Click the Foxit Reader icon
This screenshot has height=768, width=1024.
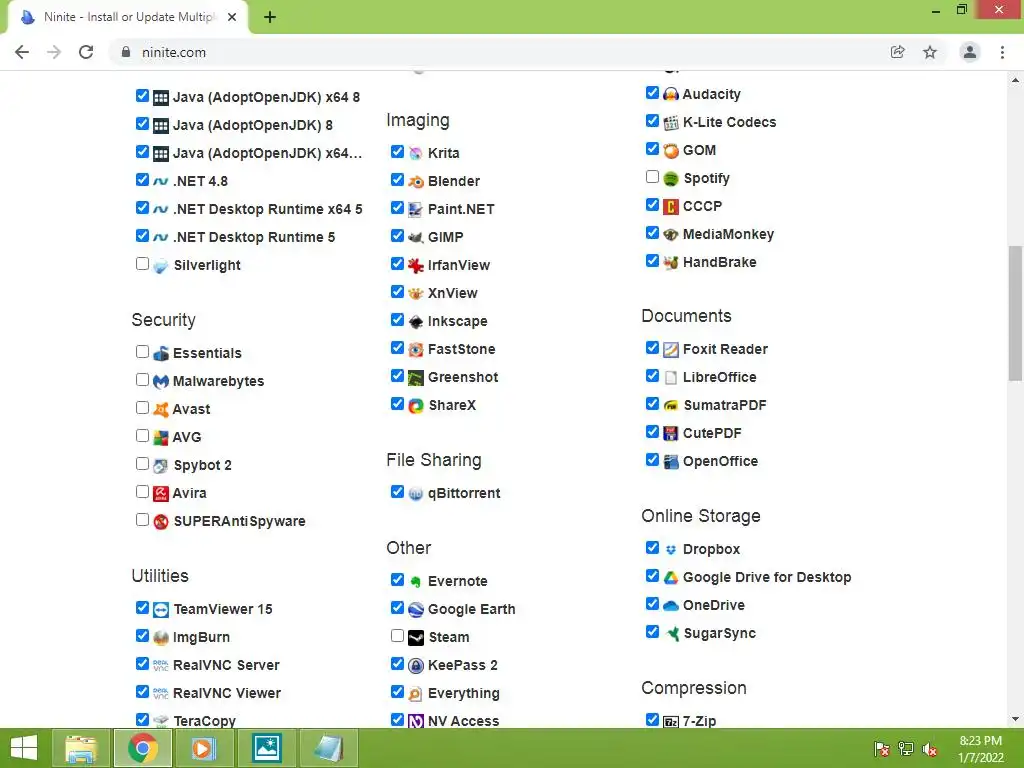671,349
